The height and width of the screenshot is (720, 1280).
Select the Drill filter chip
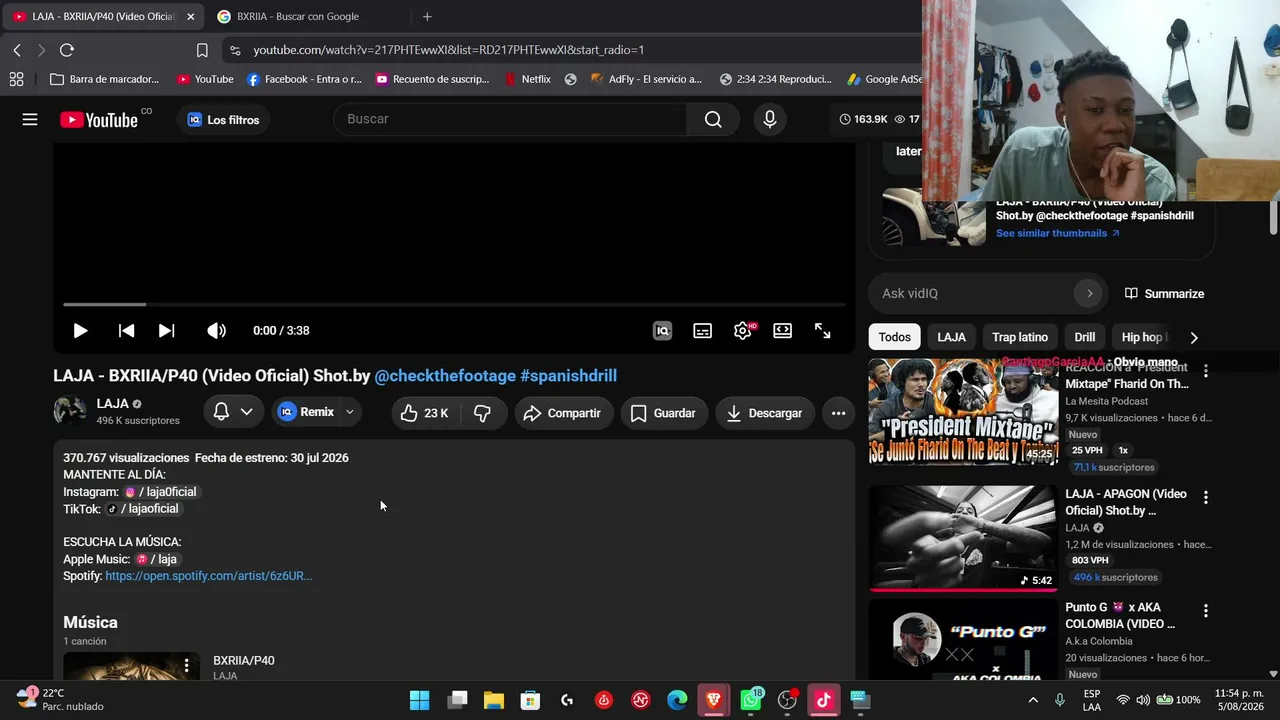pos(1085,337)
